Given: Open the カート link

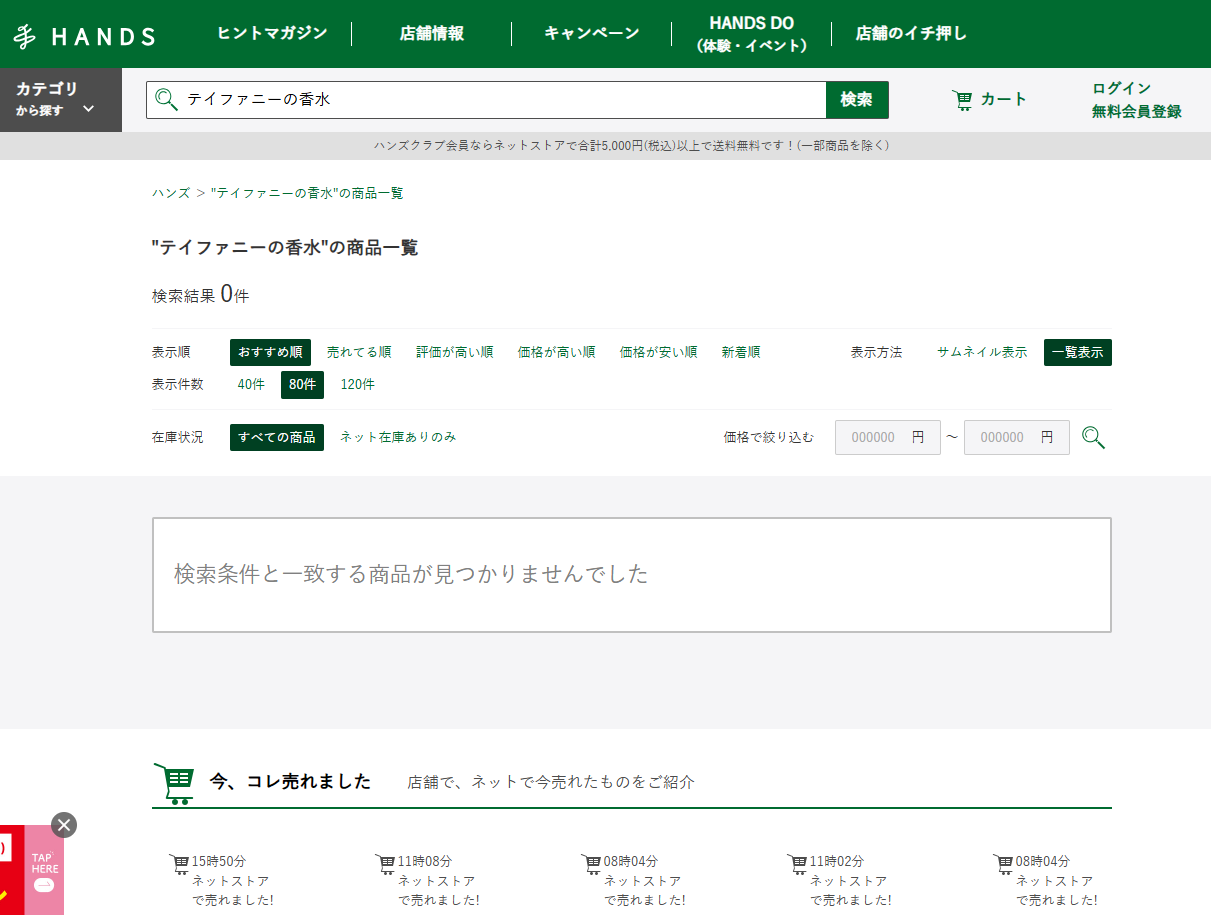Looking at the screenshot, I should tap(990, 99).
